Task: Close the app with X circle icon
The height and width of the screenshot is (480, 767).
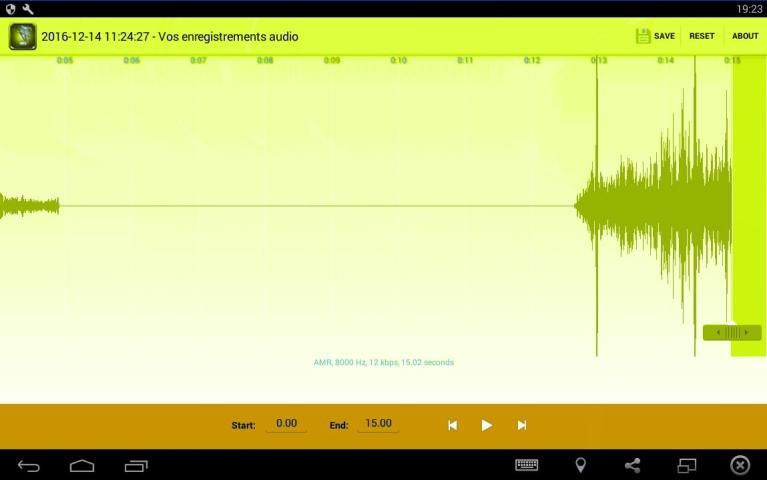Action: point(740,465)
